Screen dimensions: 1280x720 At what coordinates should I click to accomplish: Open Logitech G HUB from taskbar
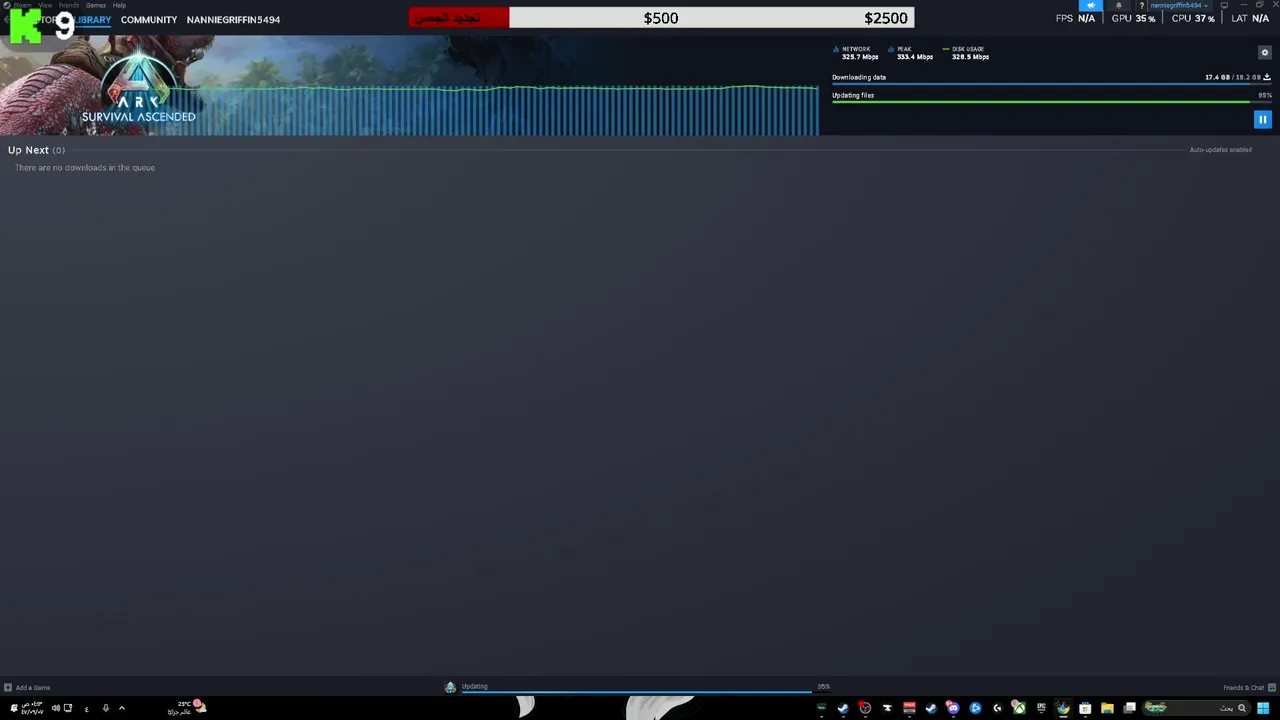tap(996, 708)
